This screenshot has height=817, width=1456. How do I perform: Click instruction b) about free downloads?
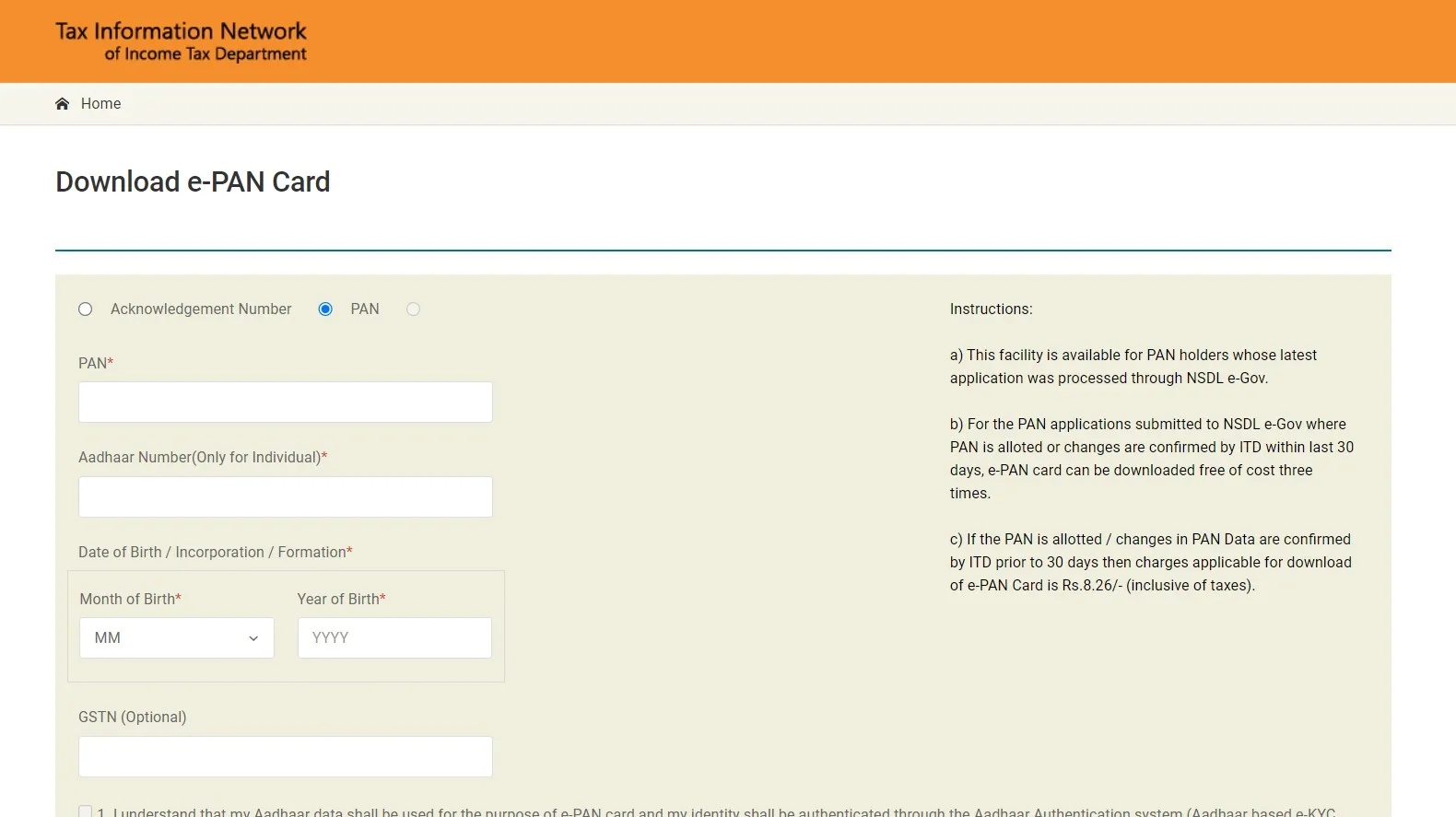(x=1152, y=459)
